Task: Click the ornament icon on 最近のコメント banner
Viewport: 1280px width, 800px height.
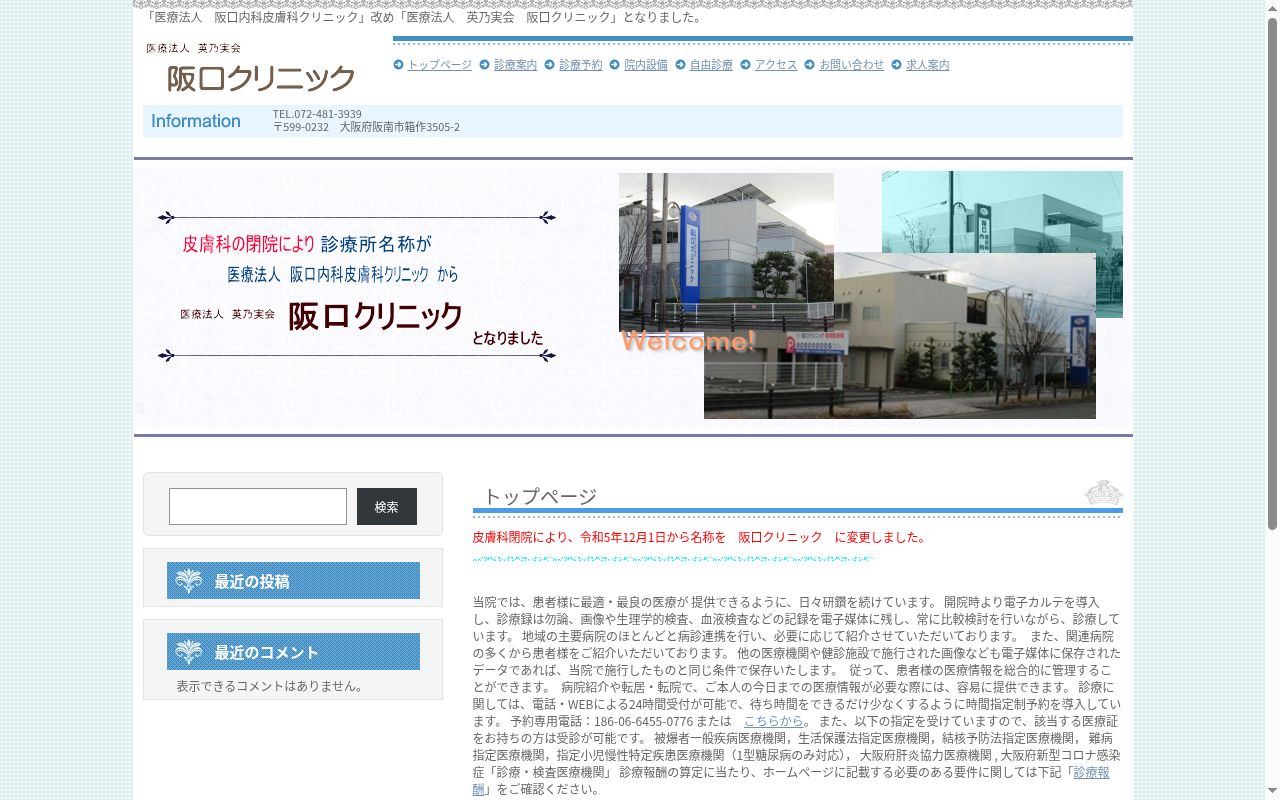Action: click(189, 652)
